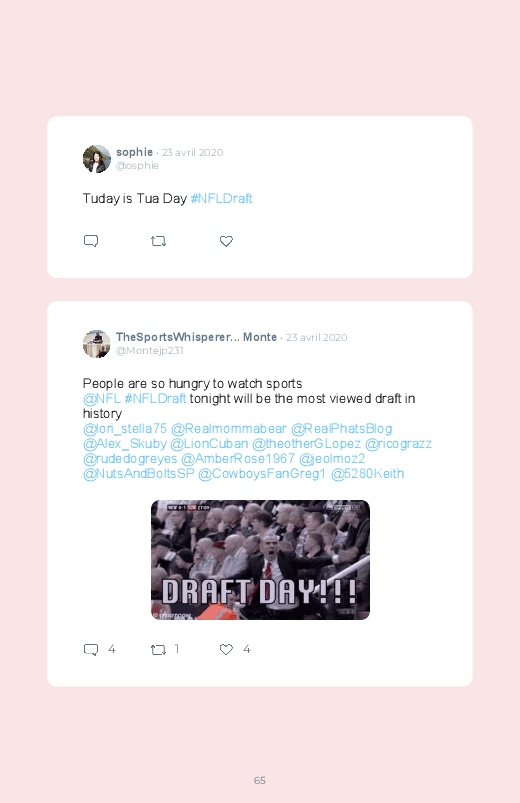Retweet the TheSportsWhisperer tweet

point(158,649)
